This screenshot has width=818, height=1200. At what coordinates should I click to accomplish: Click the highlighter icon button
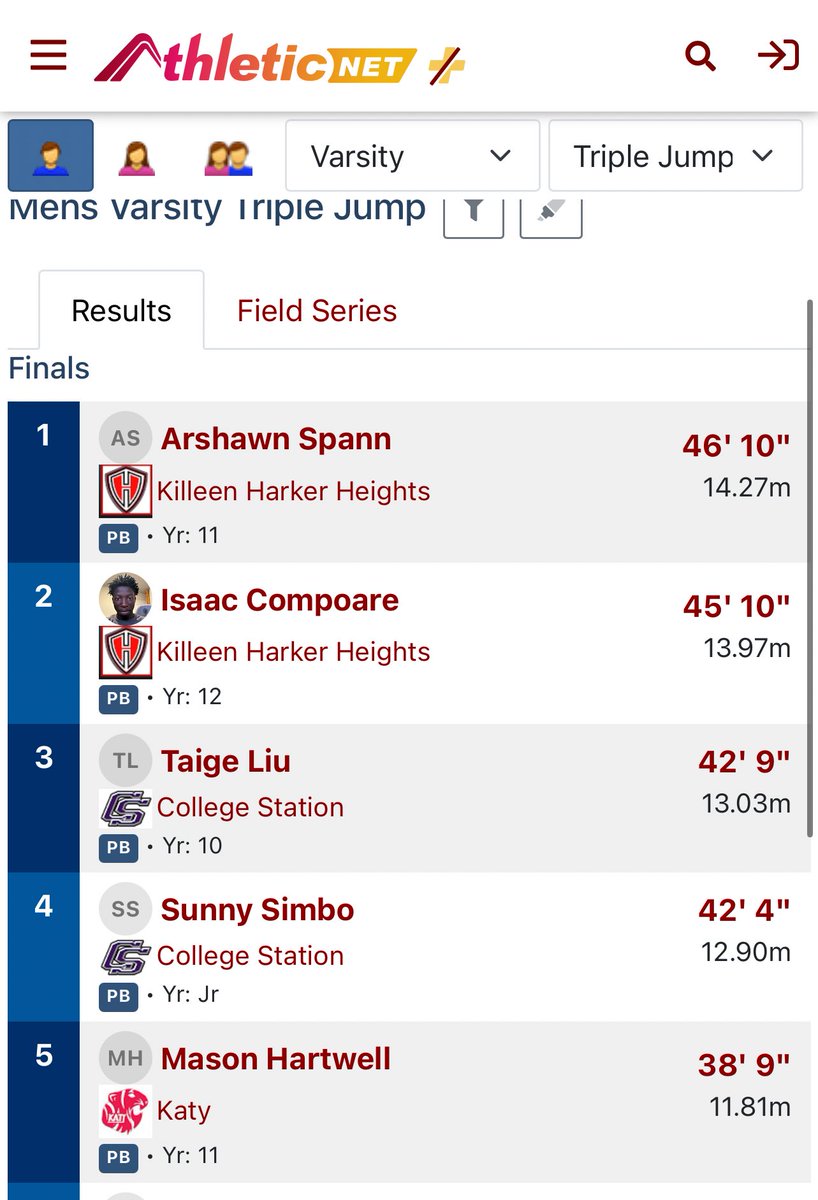click(550, 214)
